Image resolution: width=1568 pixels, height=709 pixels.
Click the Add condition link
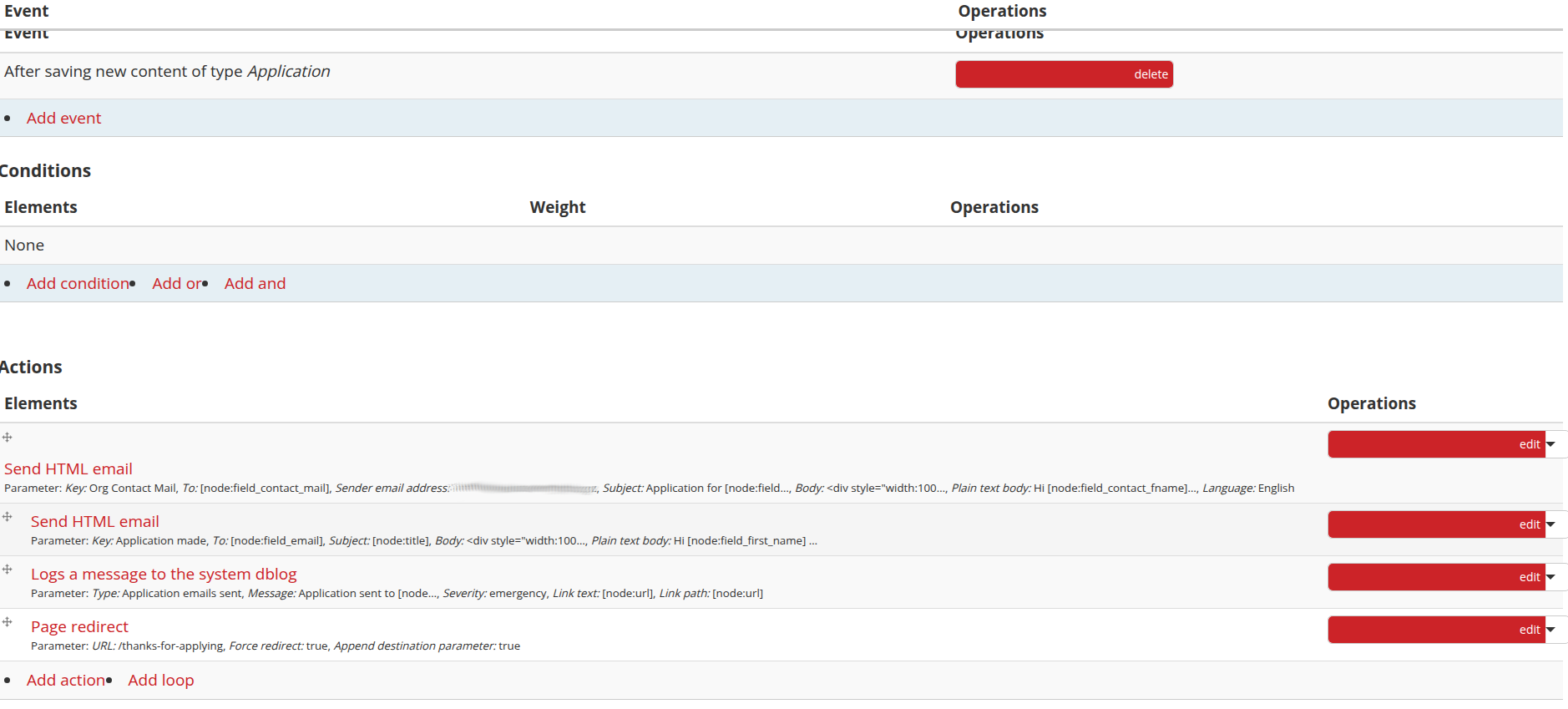(78, 284)
